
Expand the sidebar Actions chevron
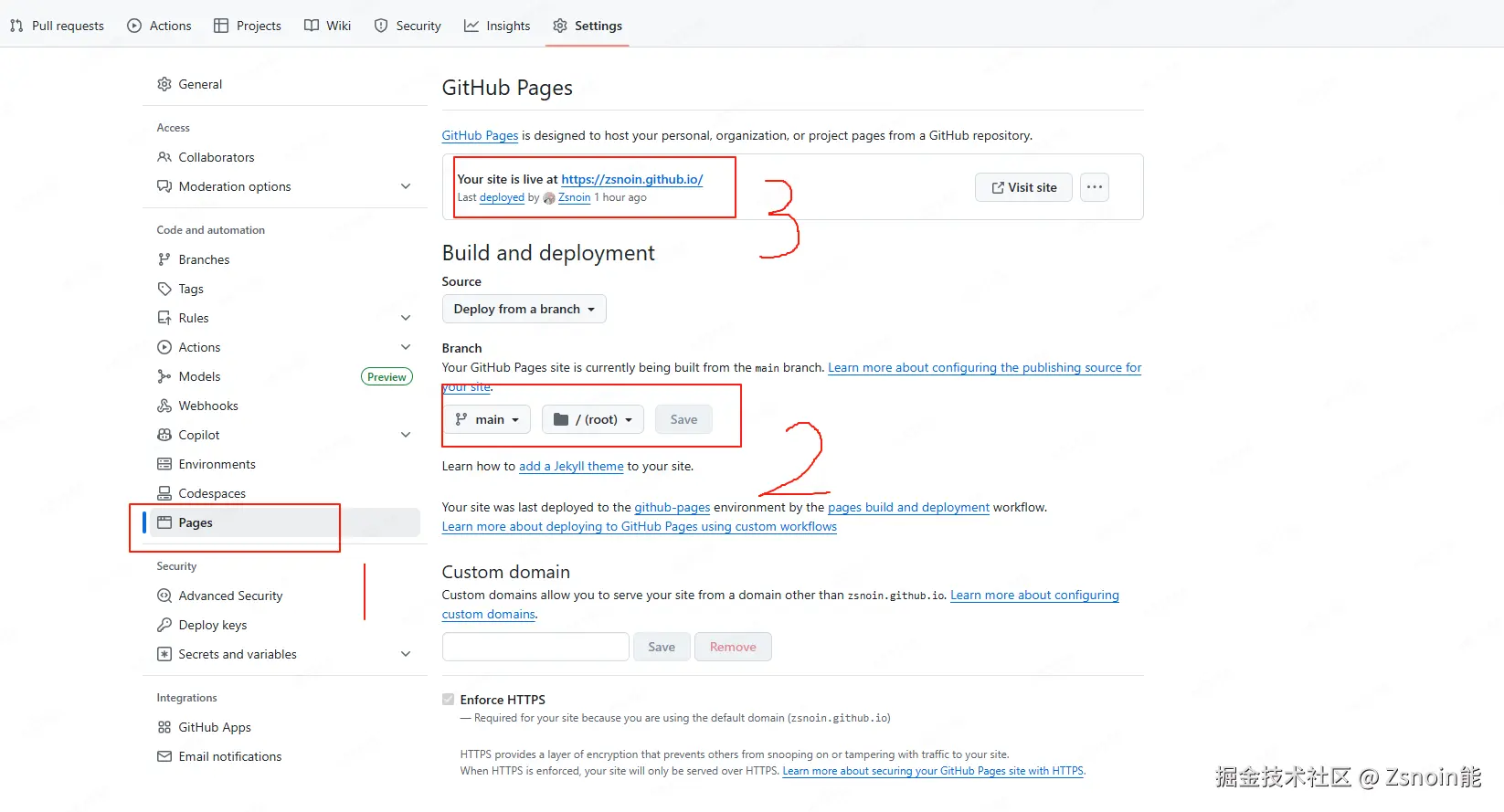tap(406, 347)
